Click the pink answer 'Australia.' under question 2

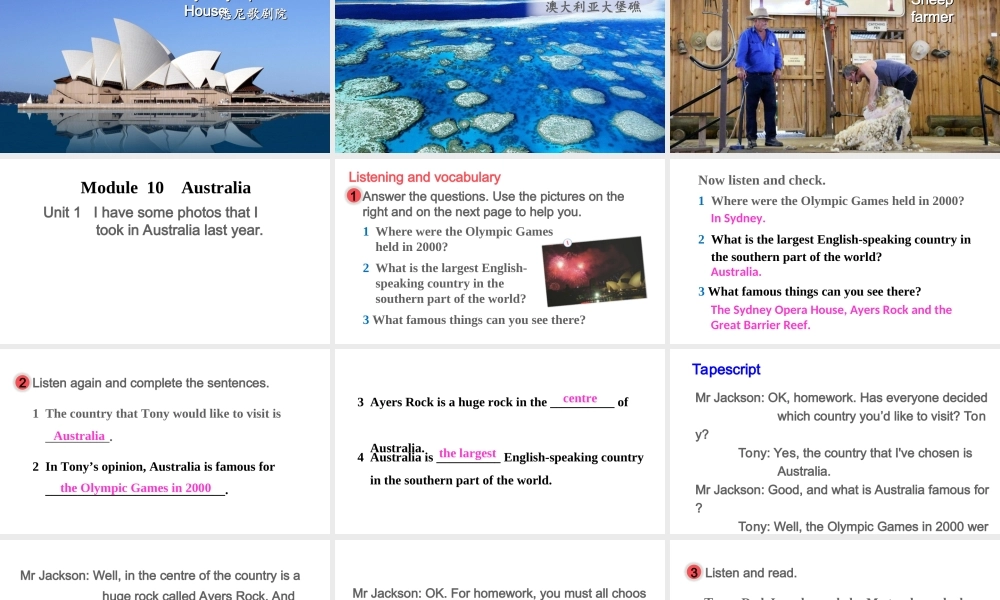[736, 272]
